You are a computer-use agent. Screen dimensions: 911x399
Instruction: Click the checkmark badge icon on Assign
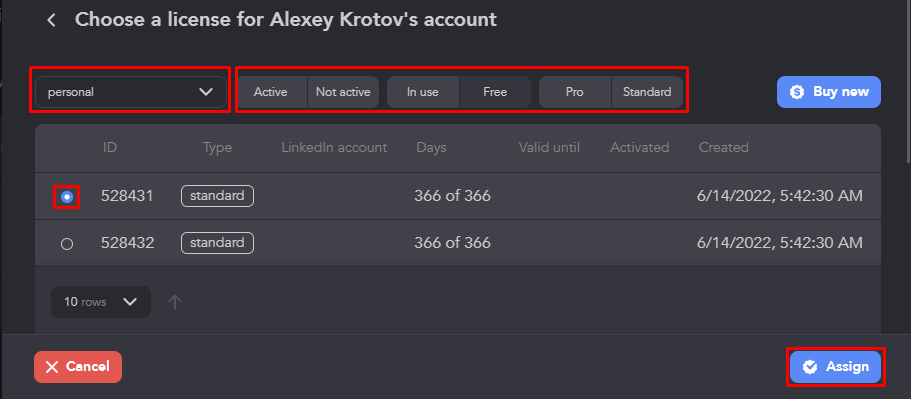coord(810,367)
